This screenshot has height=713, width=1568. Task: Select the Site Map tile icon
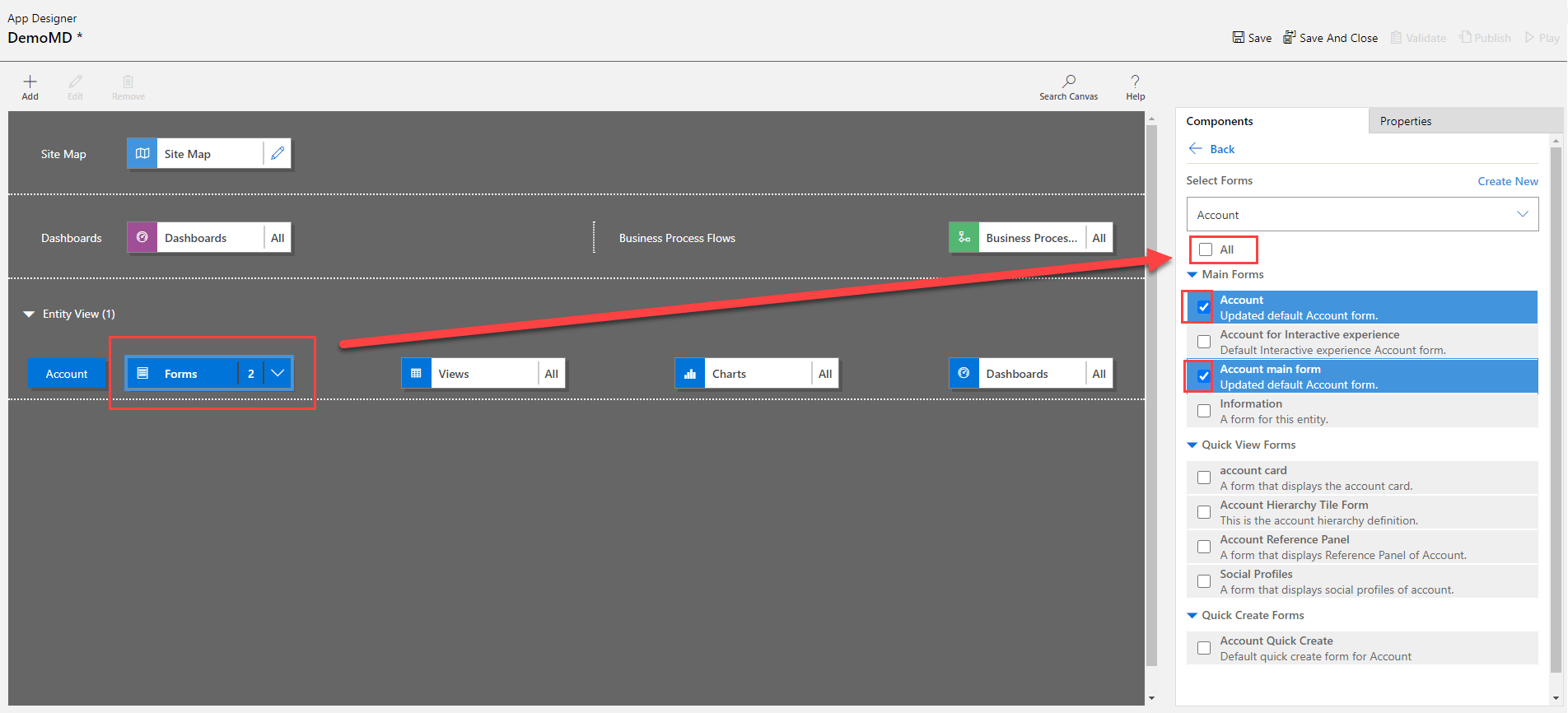(142, 153)
